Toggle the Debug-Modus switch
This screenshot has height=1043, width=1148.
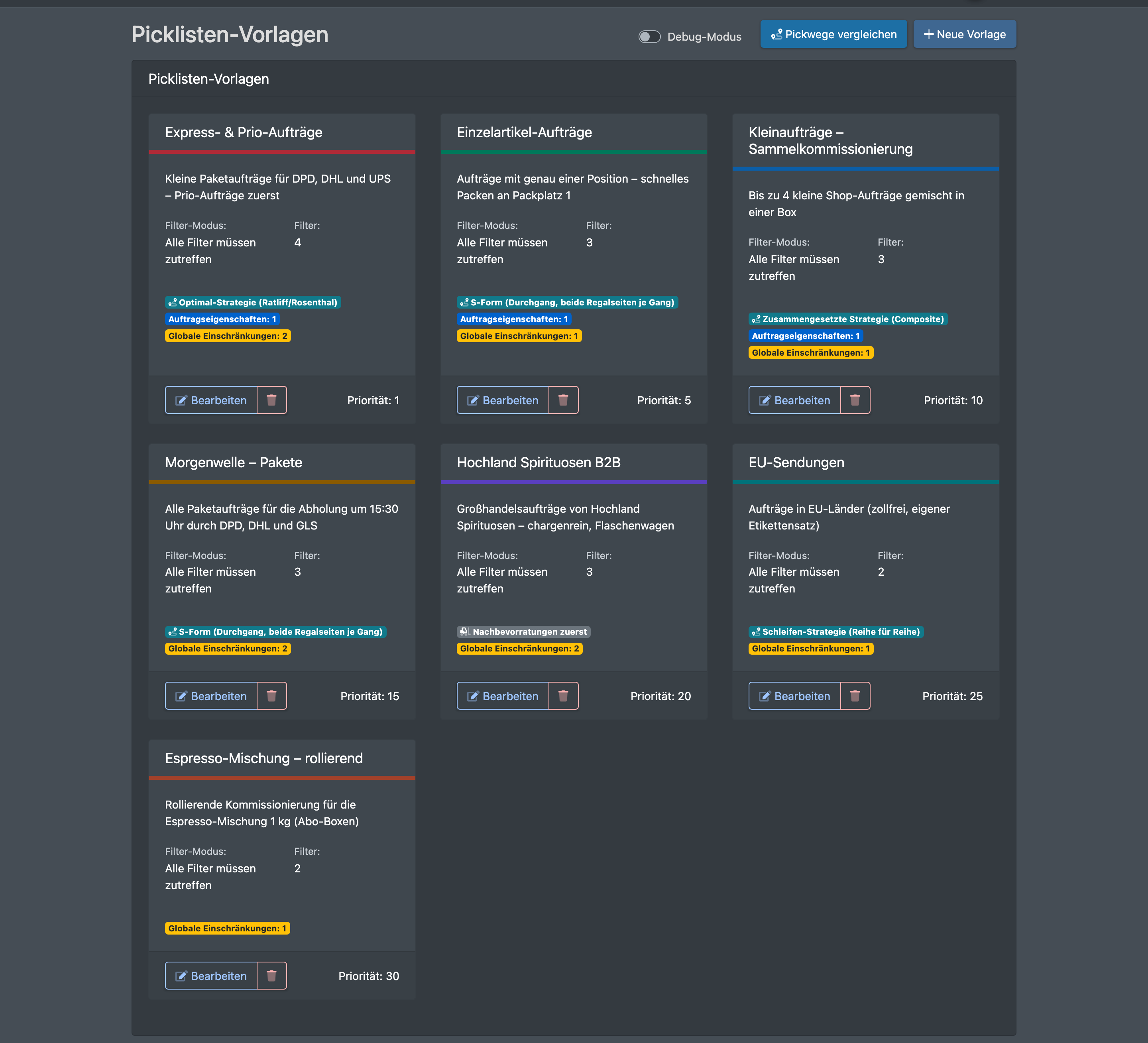coord(649,36)
